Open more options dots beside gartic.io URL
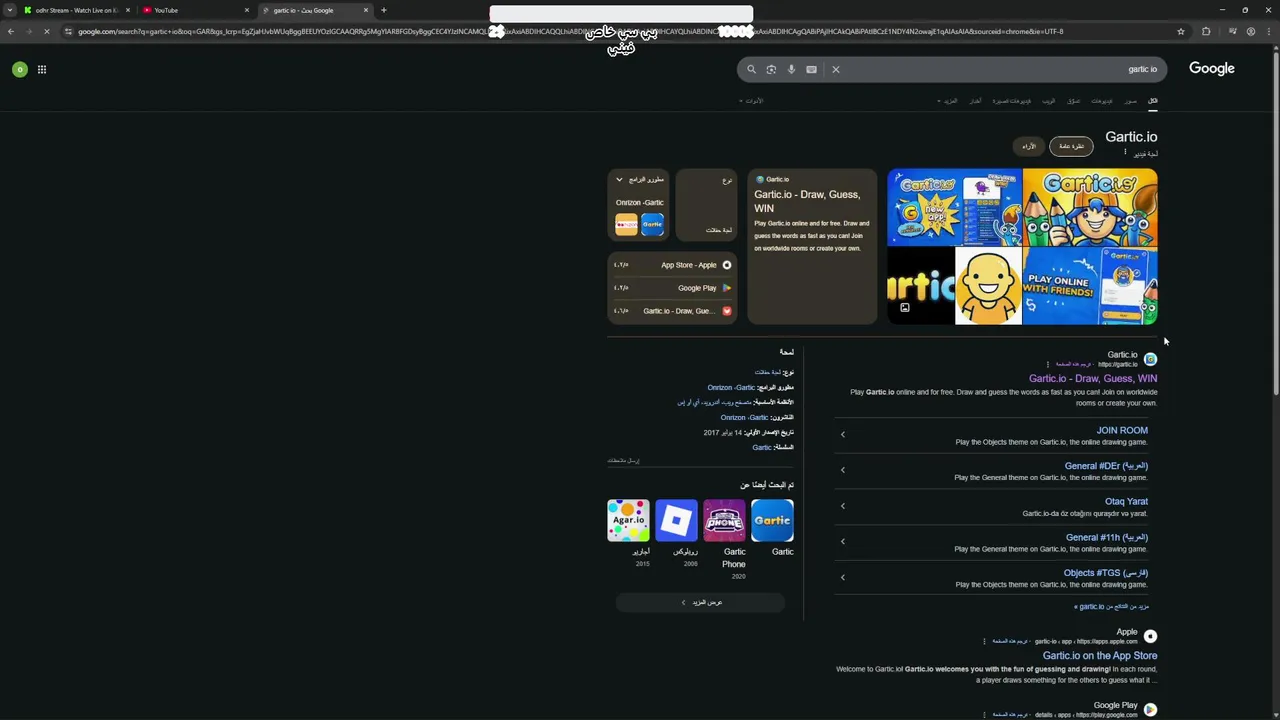Screen dimensions: 1280x720 coord(1048,364)
